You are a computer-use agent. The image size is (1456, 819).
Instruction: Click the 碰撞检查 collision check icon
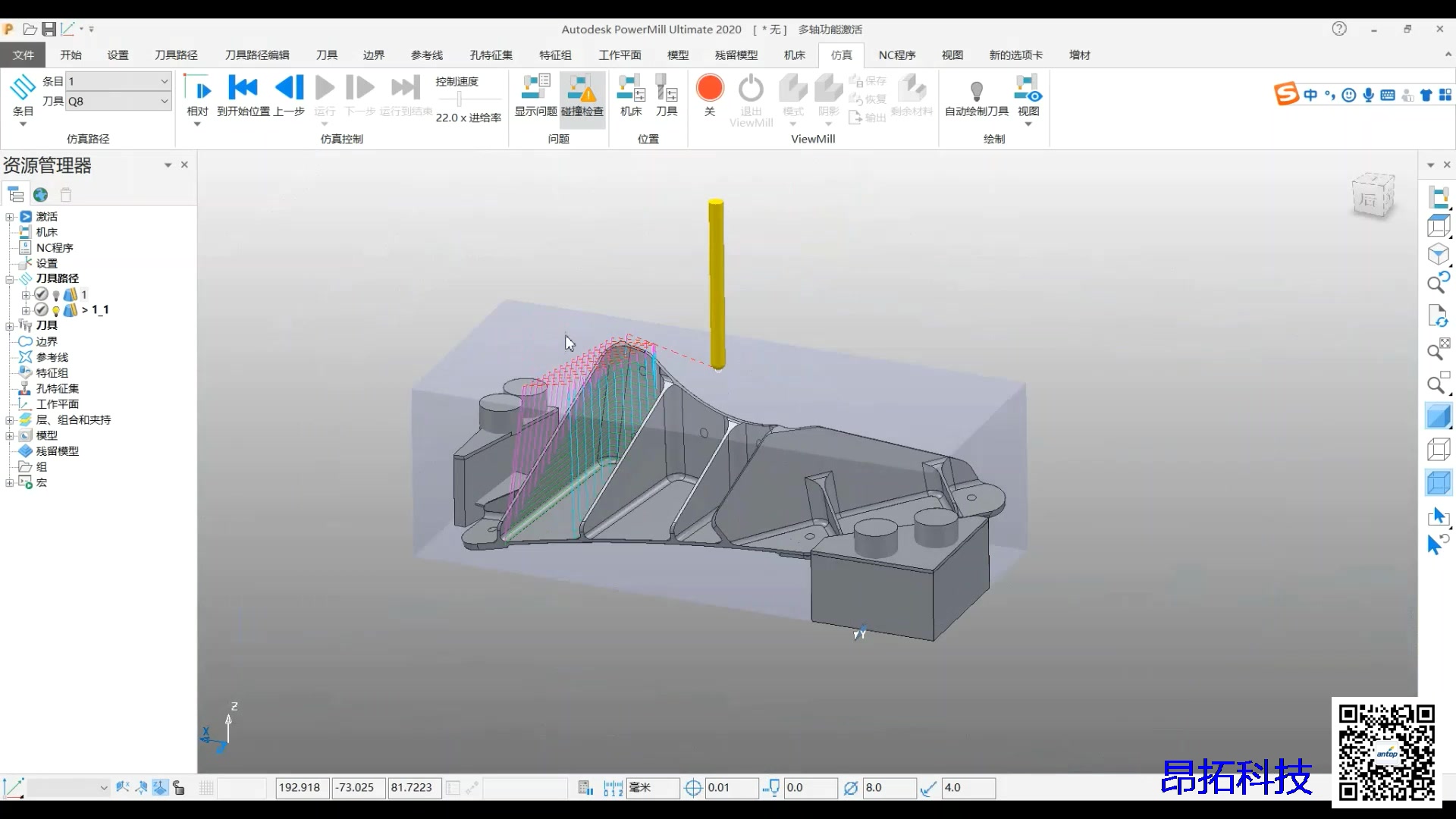[582, 96]
